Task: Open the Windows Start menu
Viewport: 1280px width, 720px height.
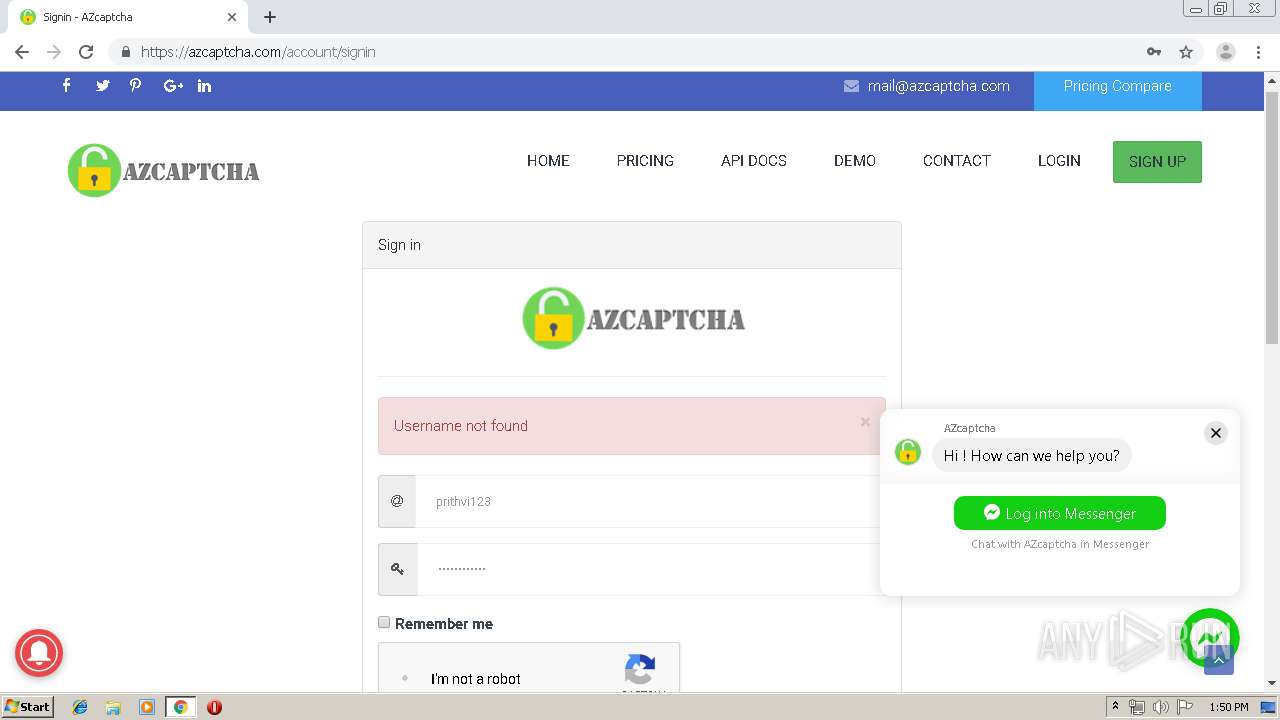Action: point(27,707)
